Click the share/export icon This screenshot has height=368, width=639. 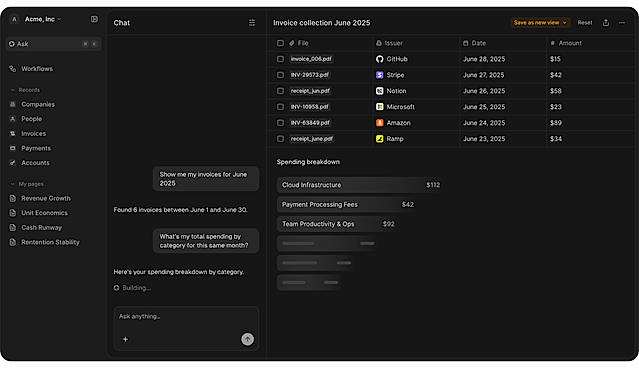pyautogui.click(x=606, y=23)
